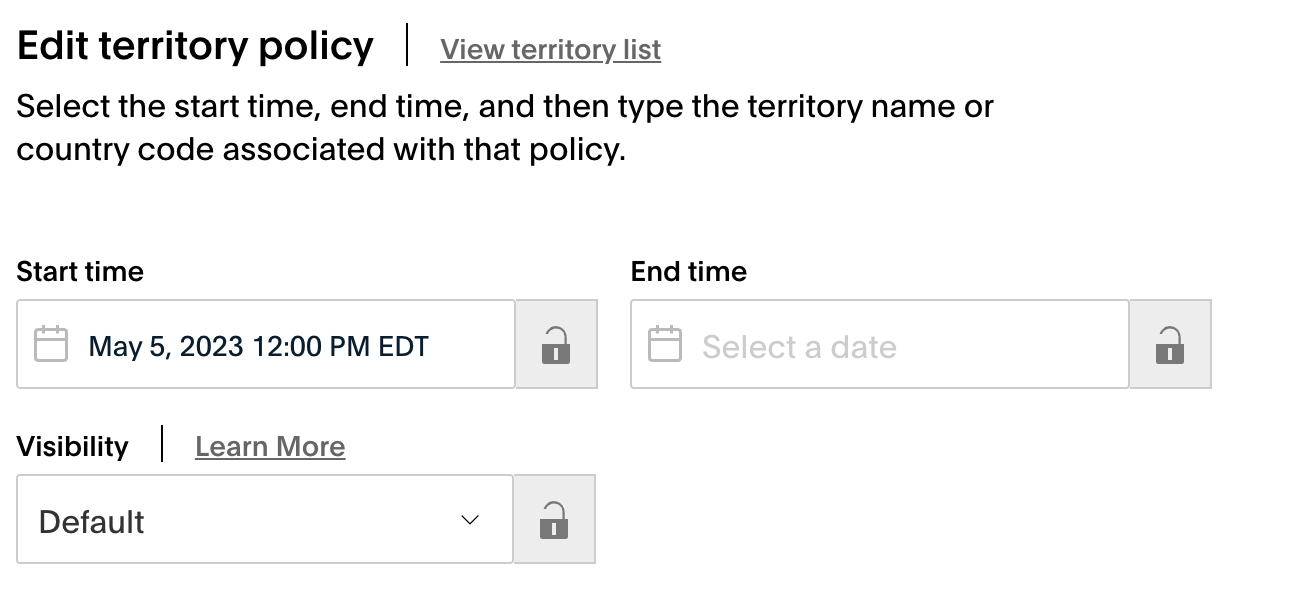Open the View territory list link
The height and width of the screenshot is (594, 1310).
pos(551,49)
